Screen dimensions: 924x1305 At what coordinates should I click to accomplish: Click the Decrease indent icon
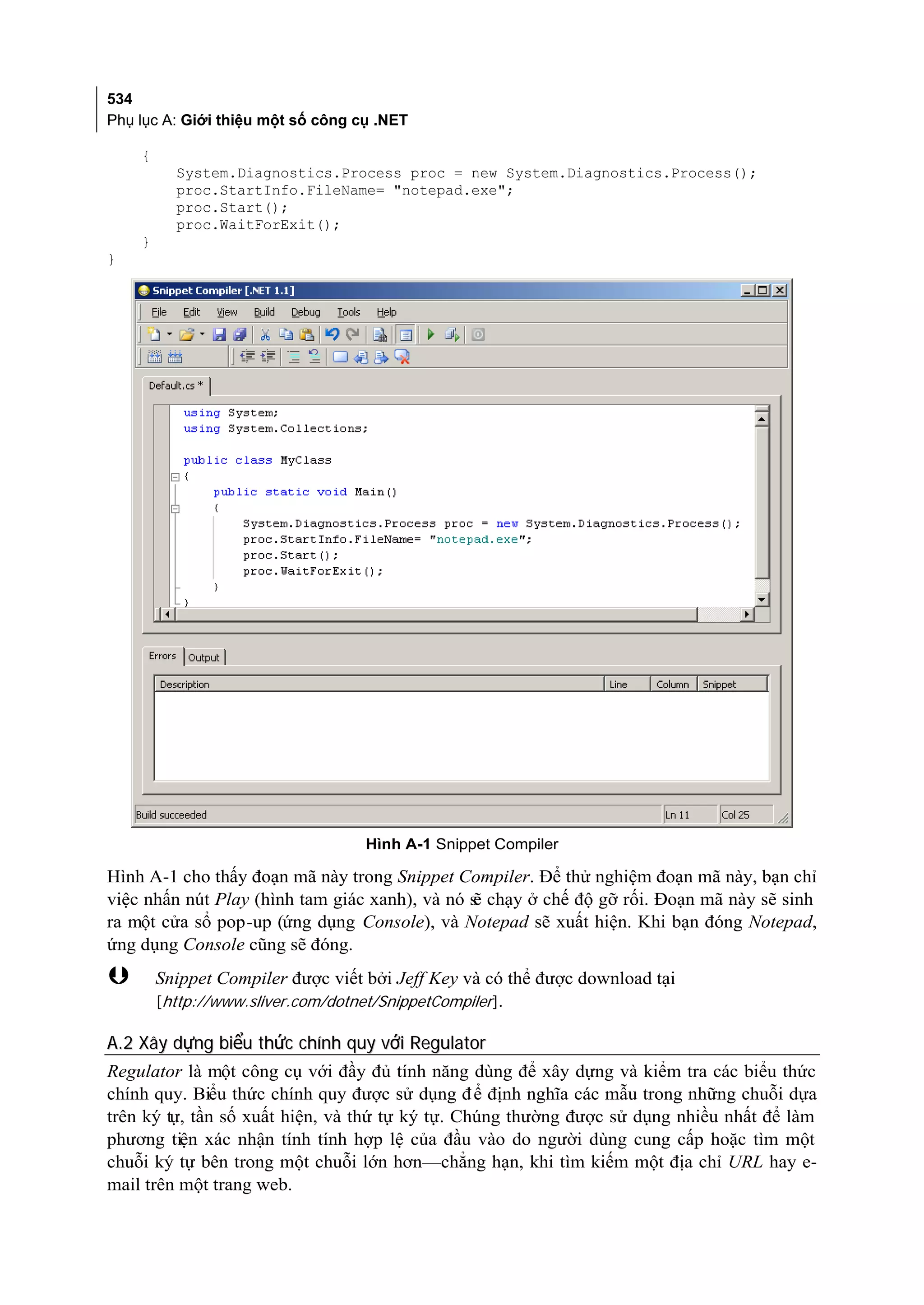coord(247,357)
